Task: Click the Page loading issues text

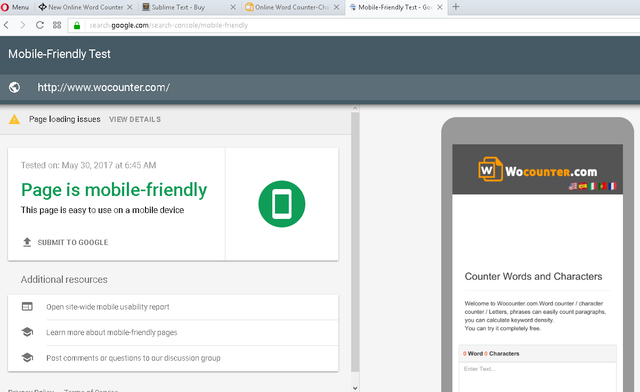Action: pos(64,119)
